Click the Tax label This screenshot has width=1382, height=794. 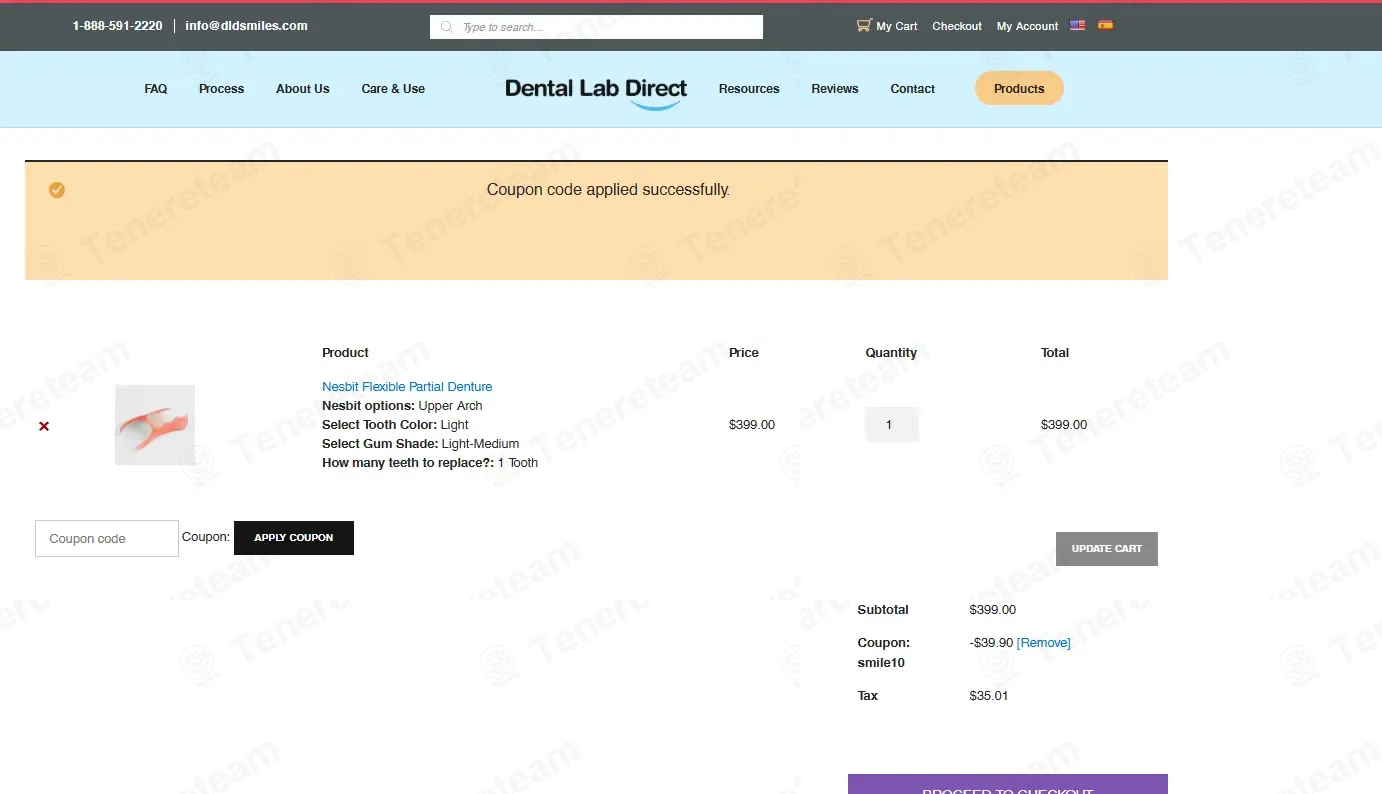(x=868, y=696)
